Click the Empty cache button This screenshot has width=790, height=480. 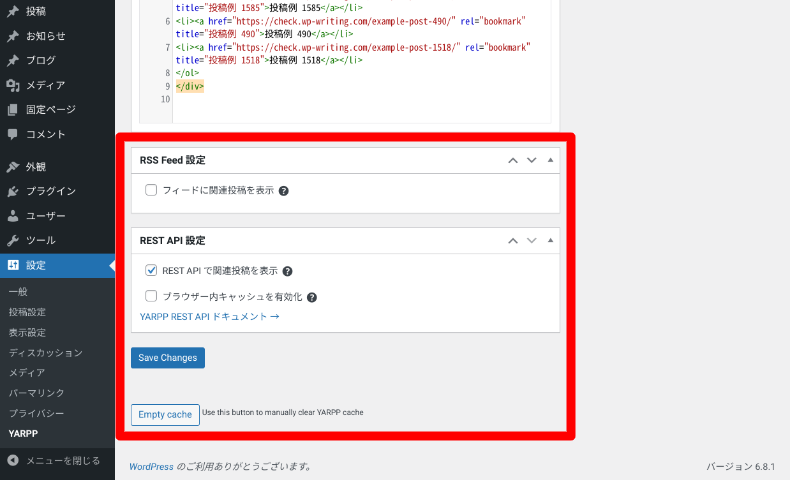165,415
